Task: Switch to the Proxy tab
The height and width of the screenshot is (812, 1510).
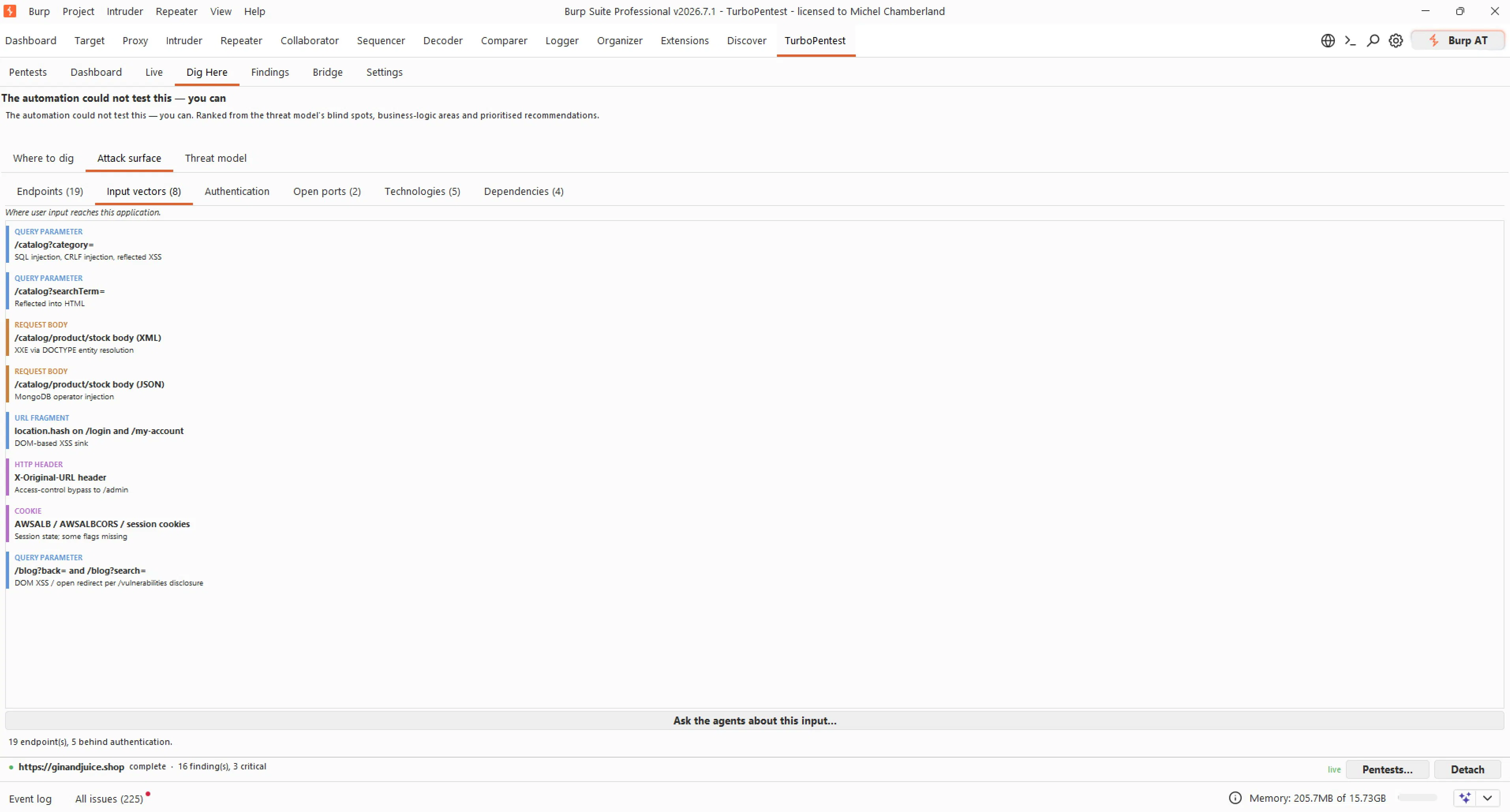Action: (x=135, y=41)
